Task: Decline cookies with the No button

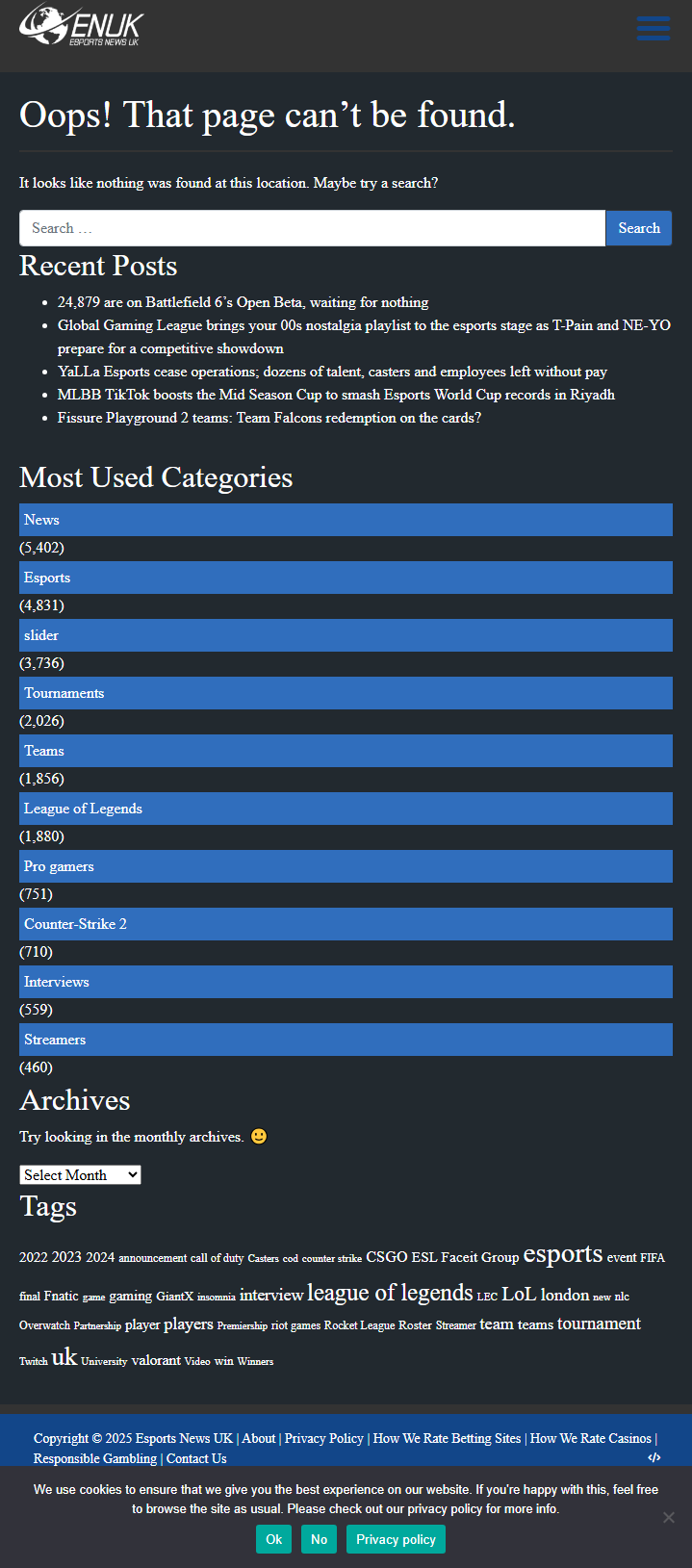Action: coord(319,1539)
